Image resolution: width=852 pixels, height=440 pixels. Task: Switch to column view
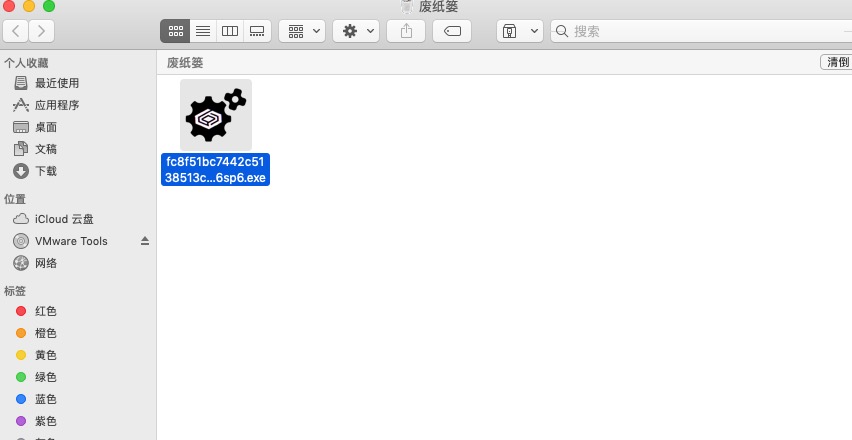point(230,31)
